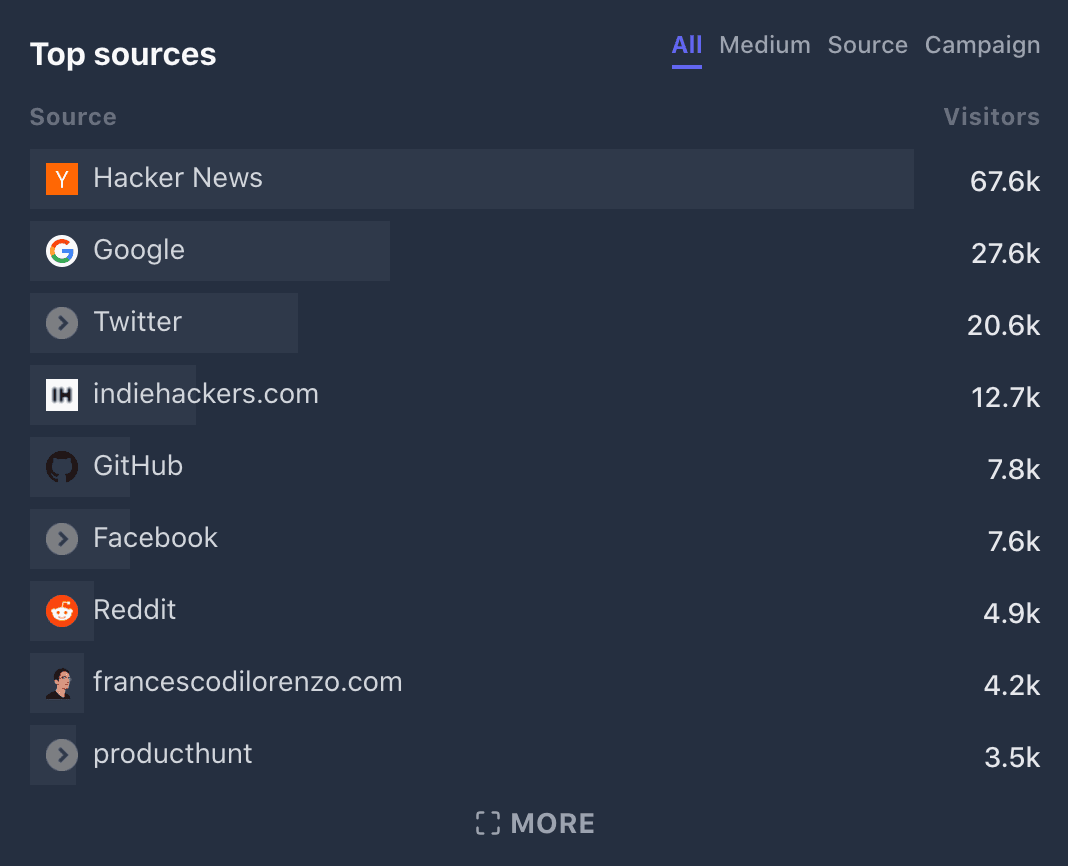Select the All tab
This screenshot has height=866, width=1068.
click(687, 45)
